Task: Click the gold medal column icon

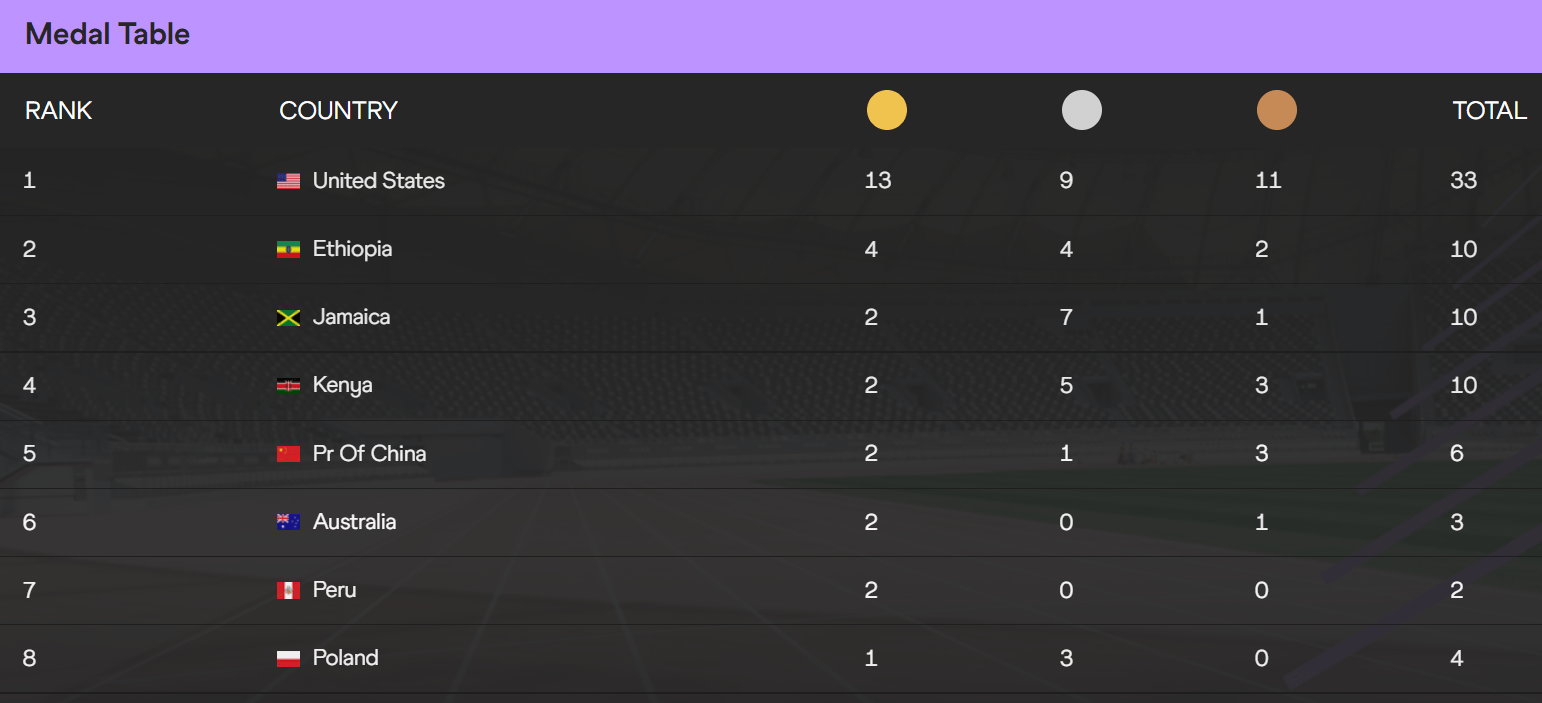Action: click(887, 110)
